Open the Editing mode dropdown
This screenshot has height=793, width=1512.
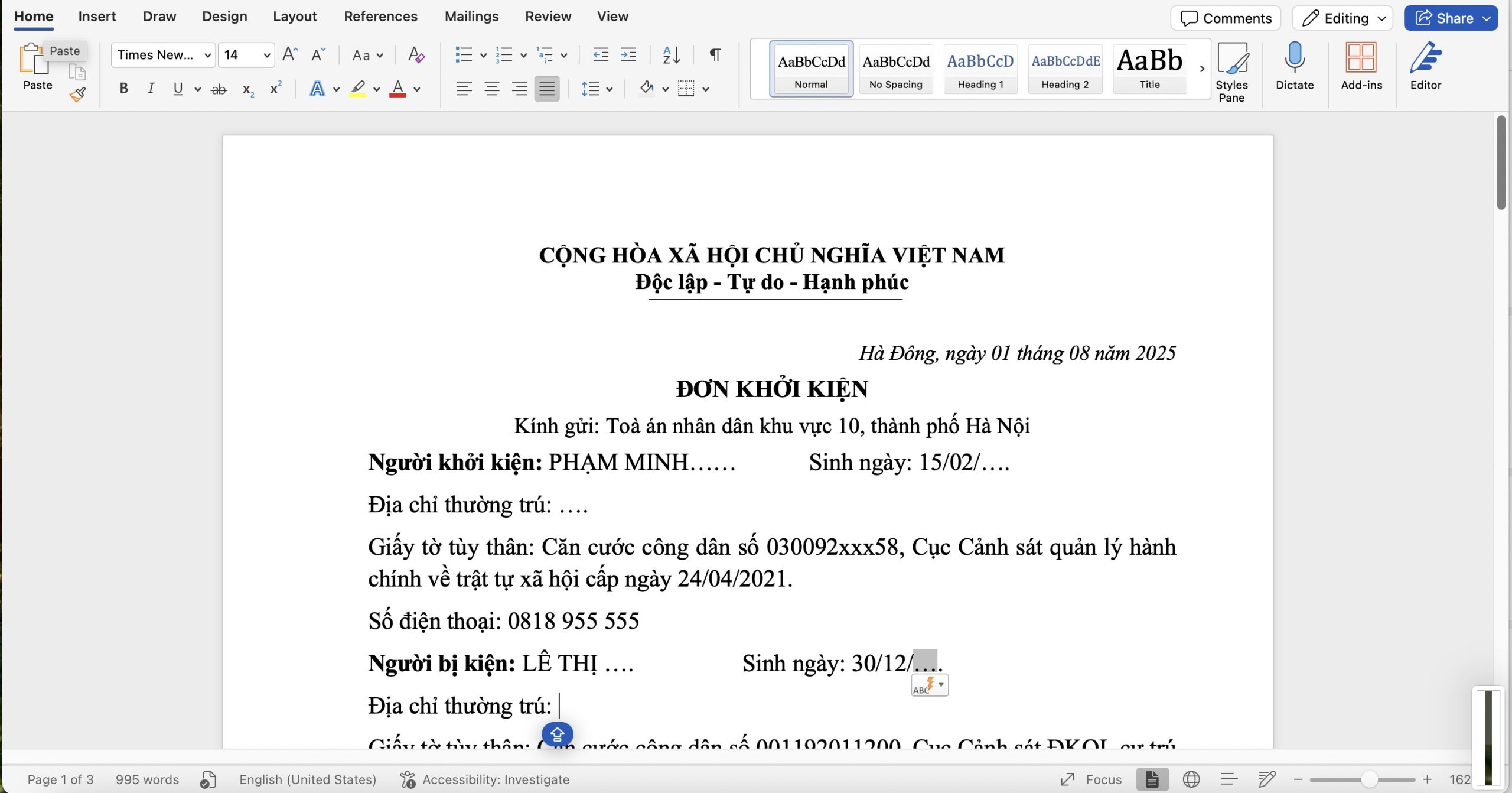coord(1342,18)
